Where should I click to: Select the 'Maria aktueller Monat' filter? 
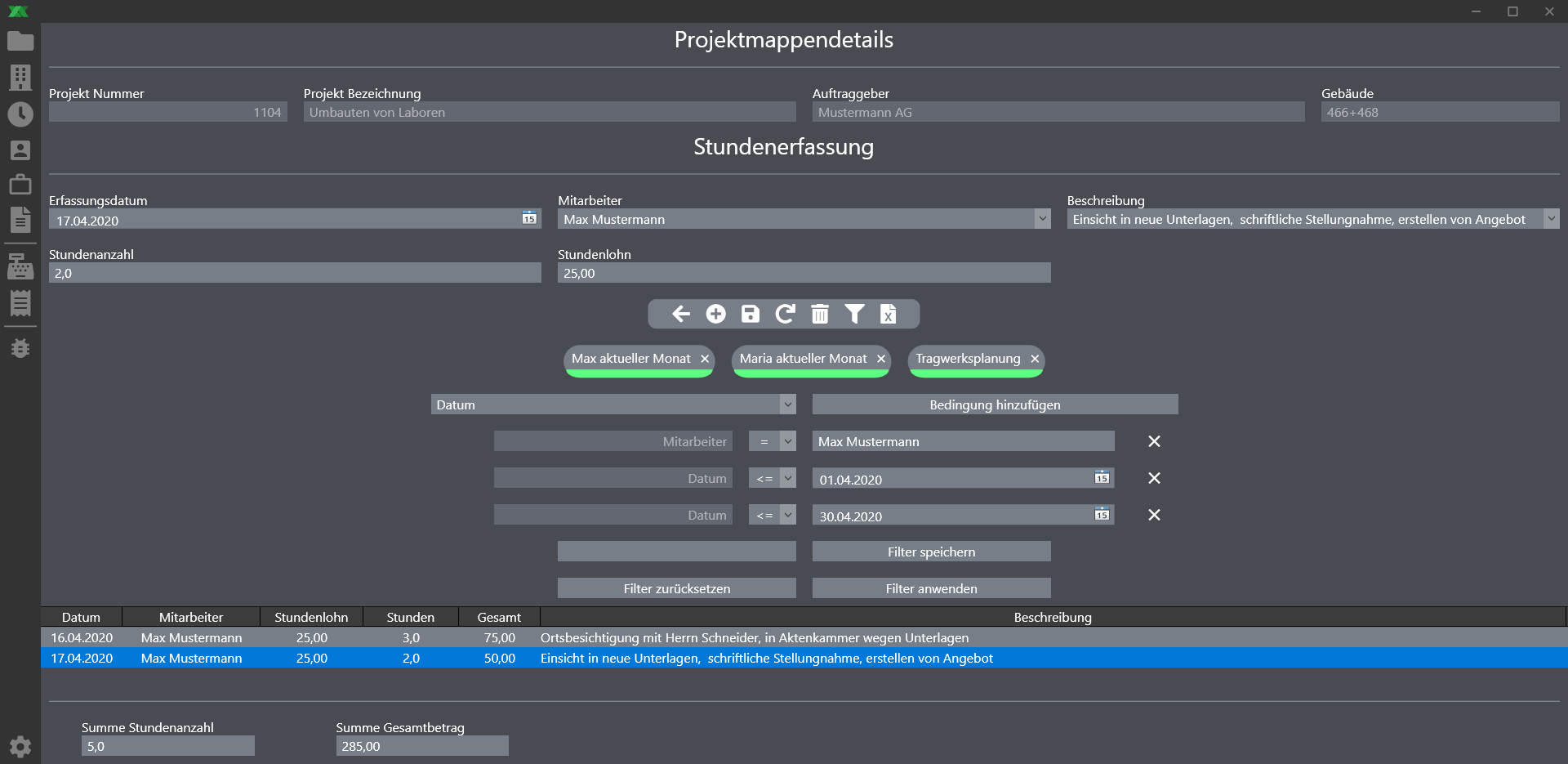coord(803,358)
